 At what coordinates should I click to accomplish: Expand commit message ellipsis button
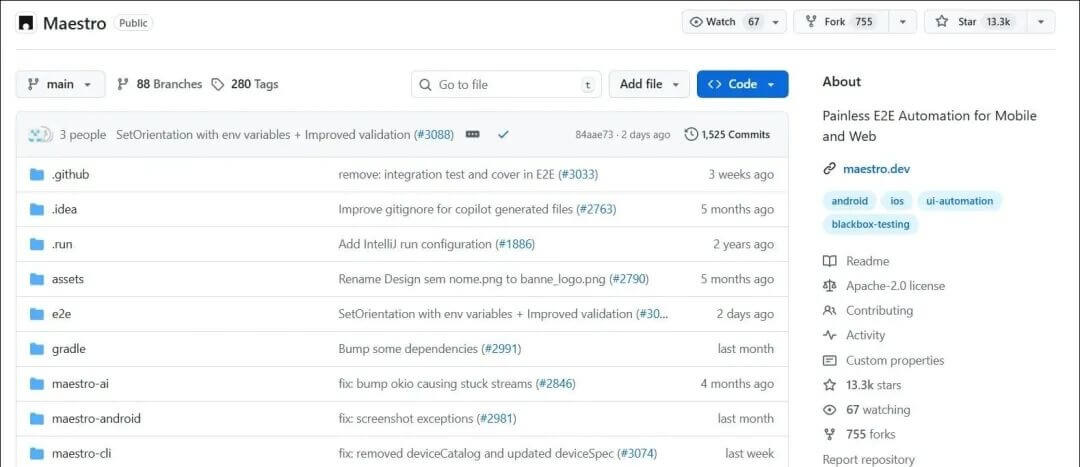tap(472, 134)
